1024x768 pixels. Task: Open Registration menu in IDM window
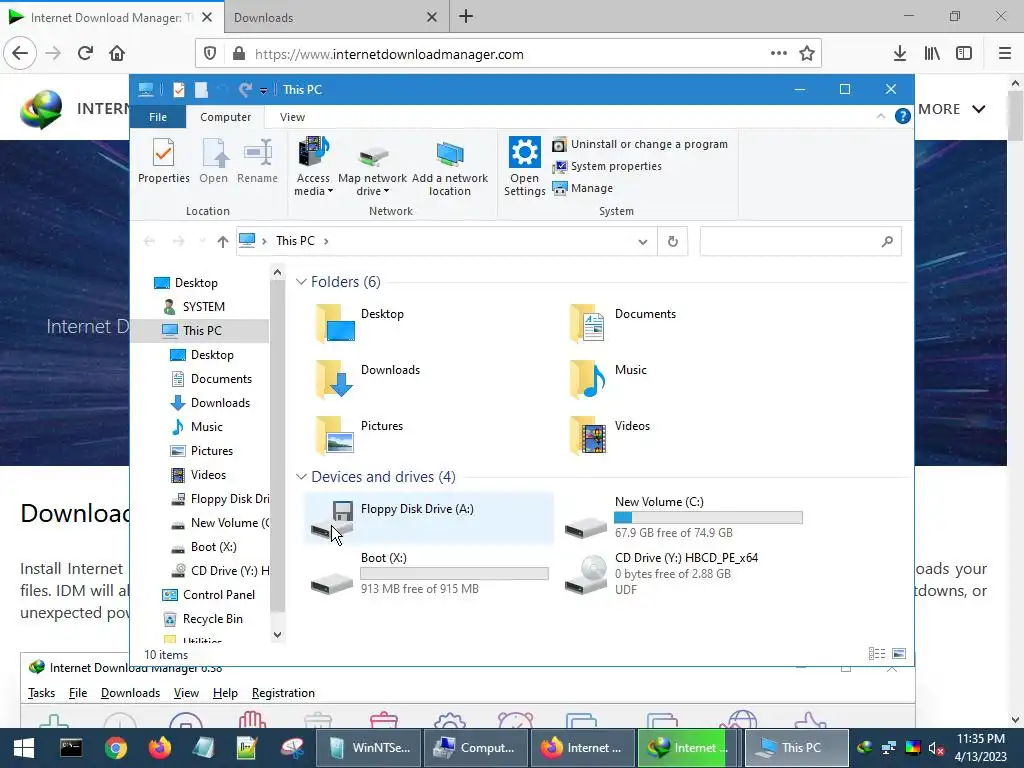pos(283,693)
